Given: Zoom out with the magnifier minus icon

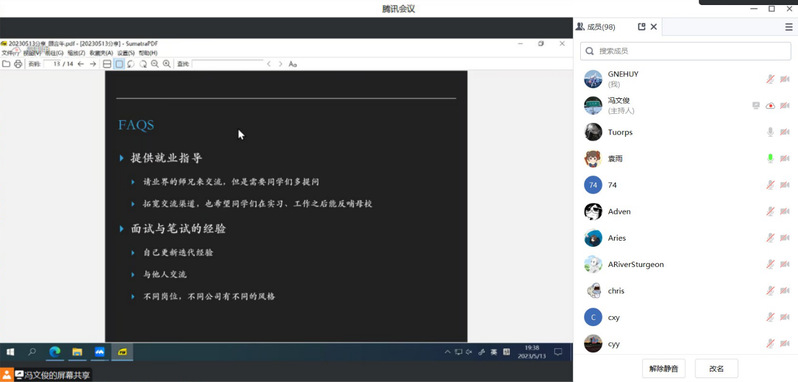Looking at the screenshot, I should [155, 64].
